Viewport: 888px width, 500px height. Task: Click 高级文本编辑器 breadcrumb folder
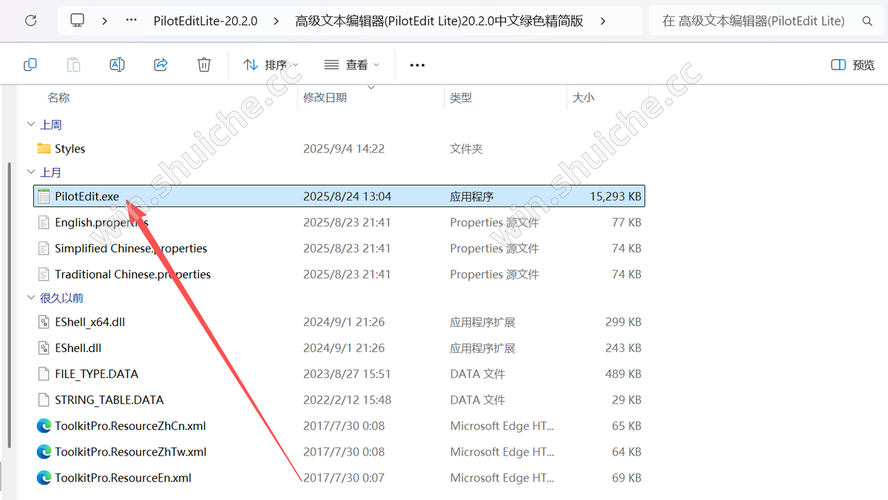click(x=439, y=21)
